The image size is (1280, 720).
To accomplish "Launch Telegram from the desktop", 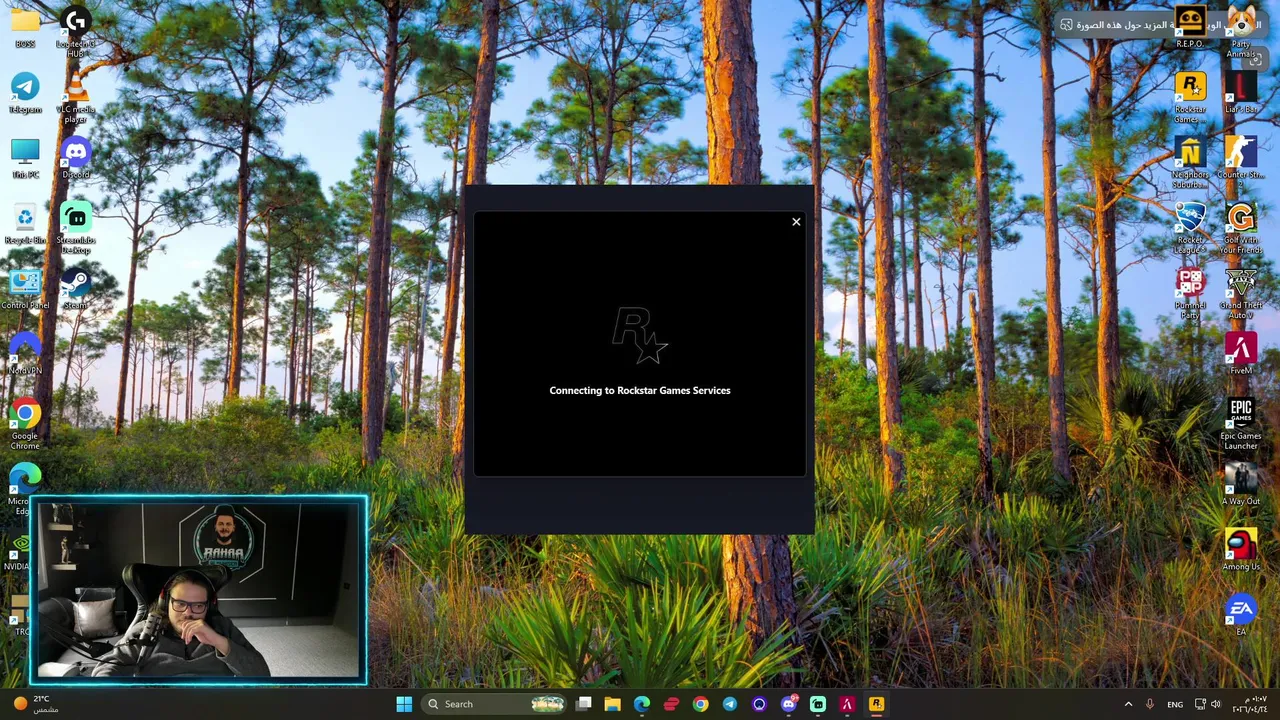I will click(x=25, y=94).
